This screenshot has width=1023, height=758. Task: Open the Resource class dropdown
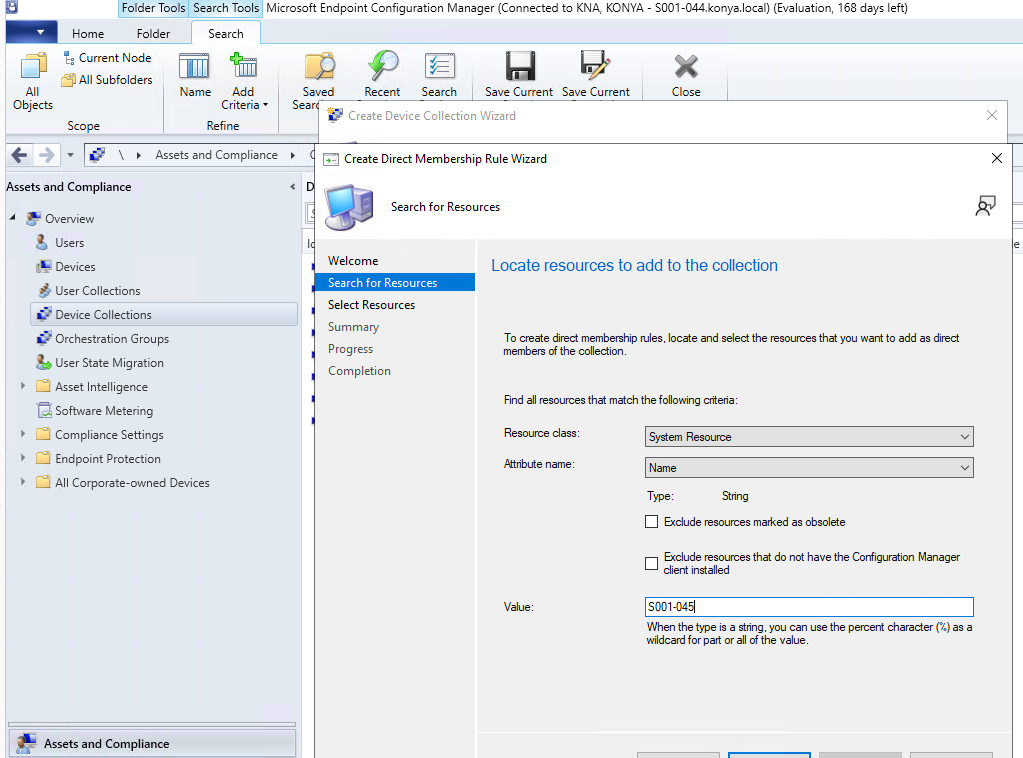click(x=809, y=437)
